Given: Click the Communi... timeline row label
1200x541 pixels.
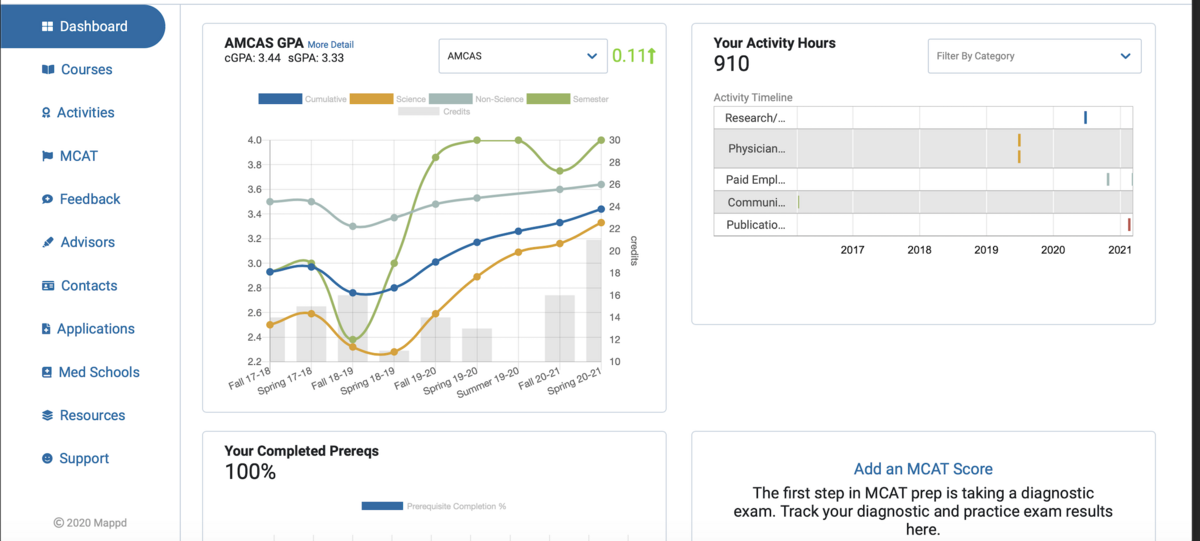Looking at the screenshot, I should pos(756,202).
